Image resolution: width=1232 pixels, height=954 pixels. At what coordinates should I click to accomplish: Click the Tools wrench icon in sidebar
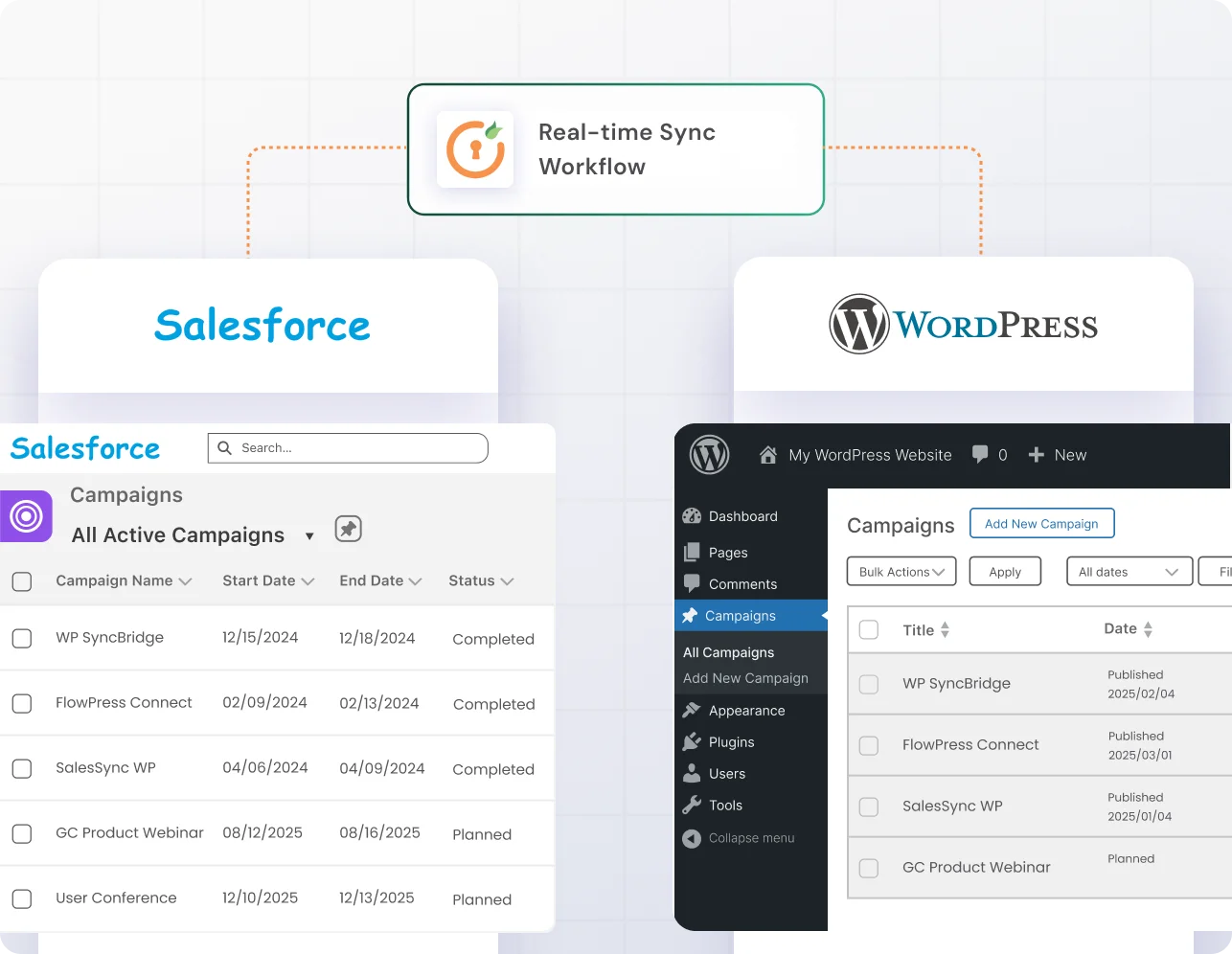pyautogui.click(x=692, y=805)
